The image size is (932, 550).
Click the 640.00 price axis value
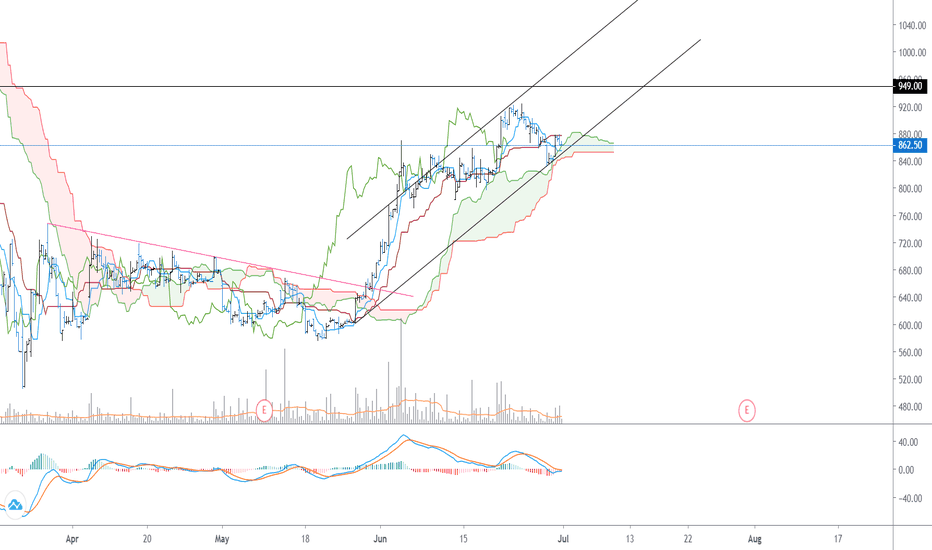click(x=912, y=297)
